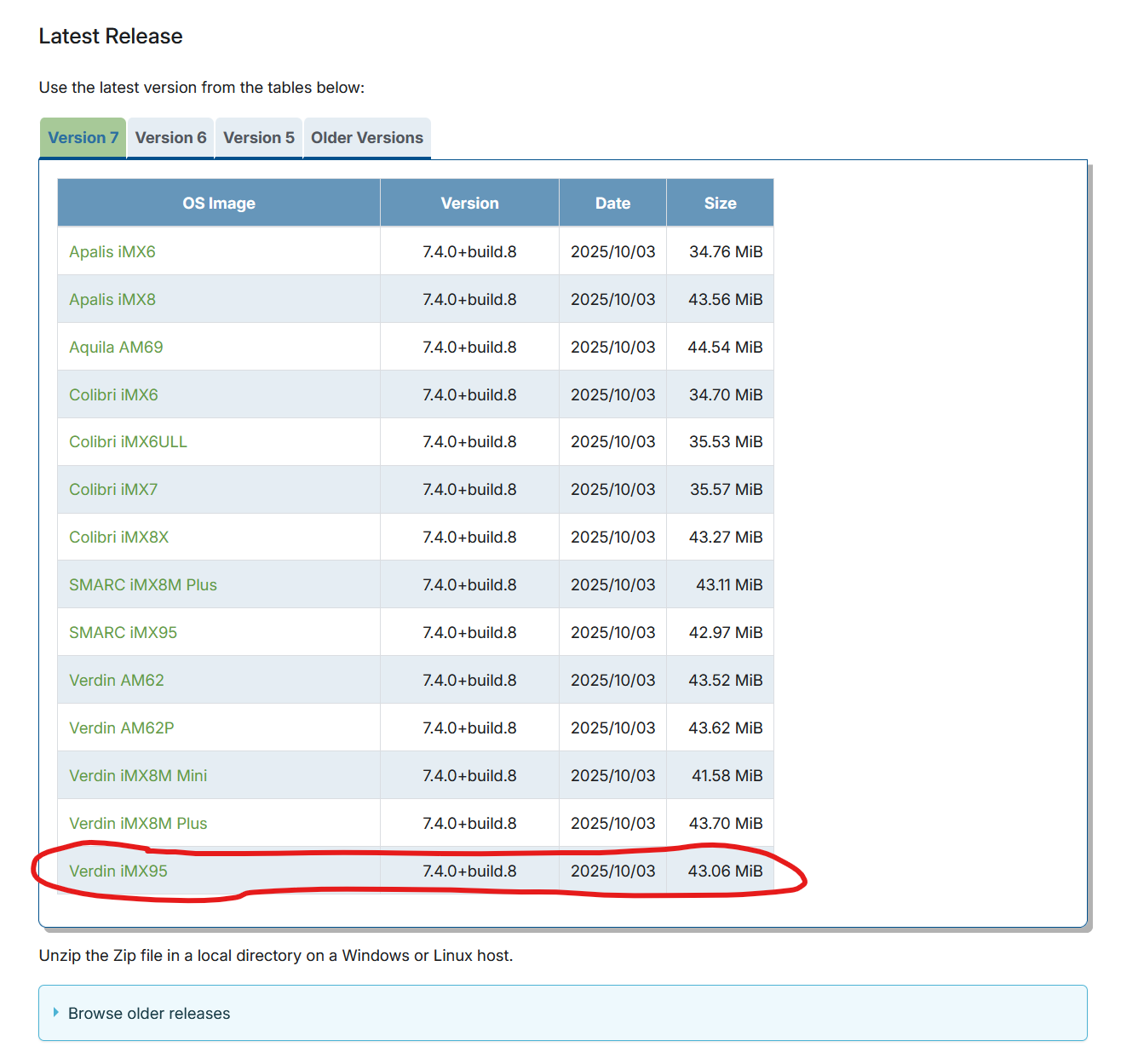
Task: Click the SMARC iMX95 link
Action: [x=123, y=632]
